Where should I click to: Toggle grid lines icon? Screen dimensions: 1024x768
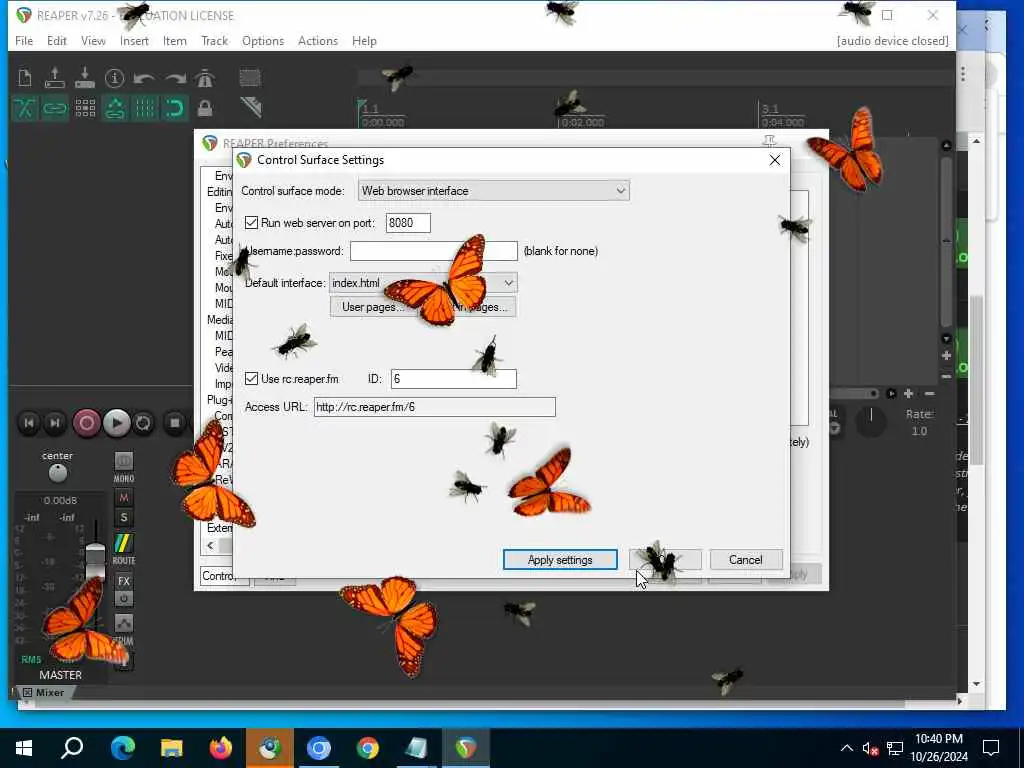(145, 108)
